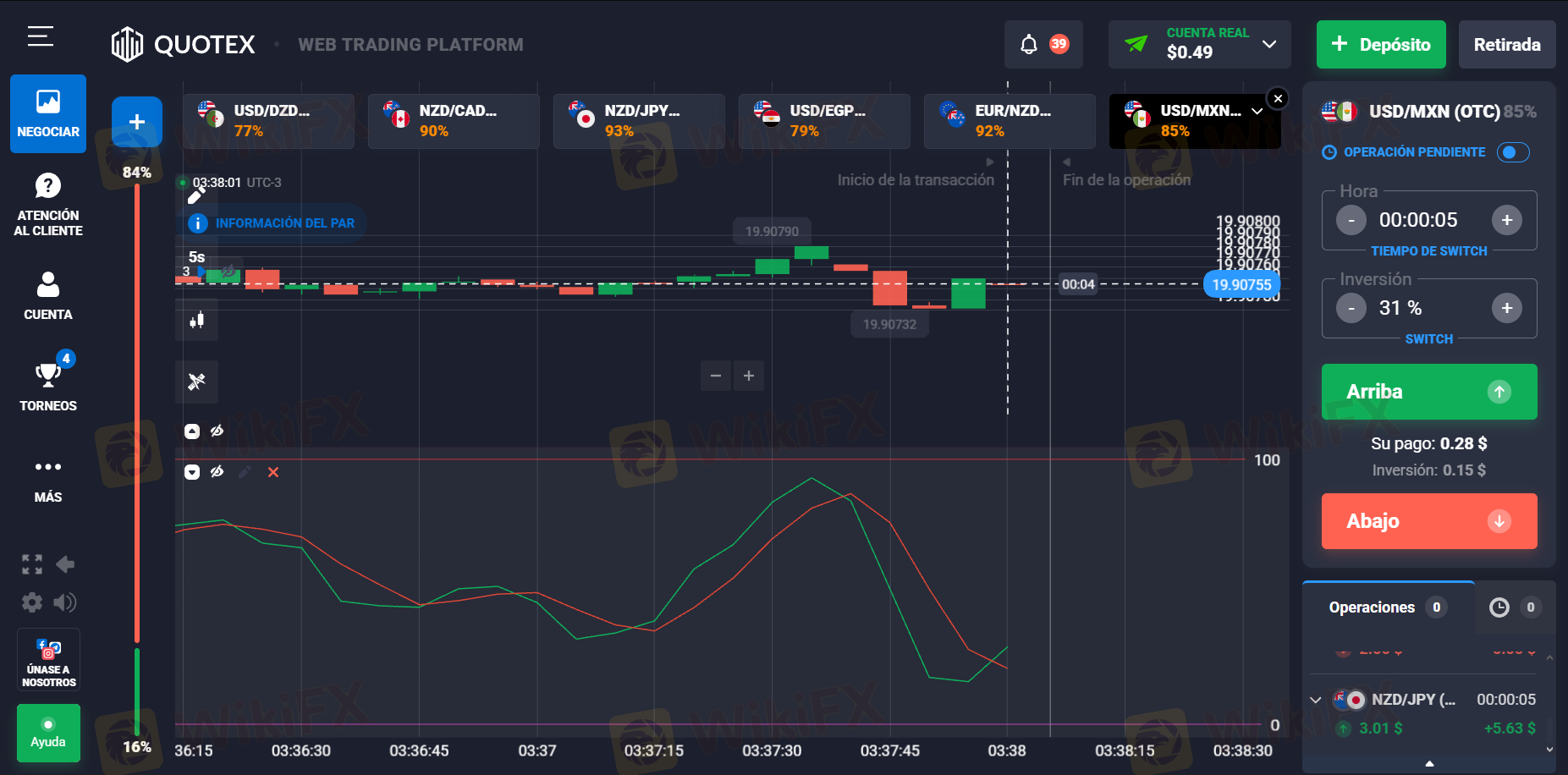
Task: Expand the Cuenta Real account dropdown
Action: click(x=1269, y=44)
